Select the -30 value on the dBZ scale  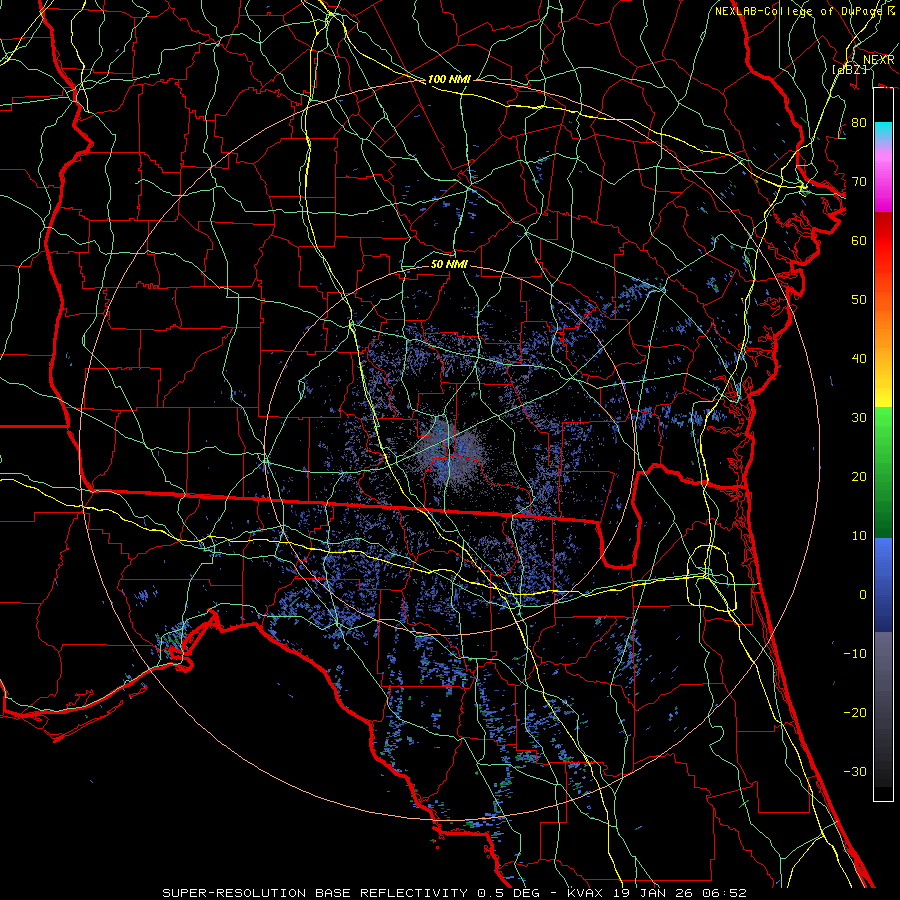[x=855, y=772]
